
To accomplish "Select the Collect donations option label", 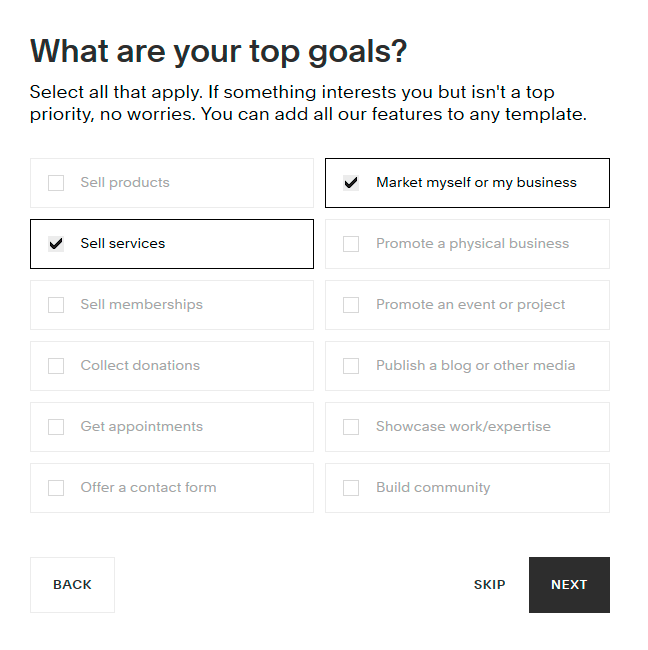I will pyautogui.click(x=140, y=365).
